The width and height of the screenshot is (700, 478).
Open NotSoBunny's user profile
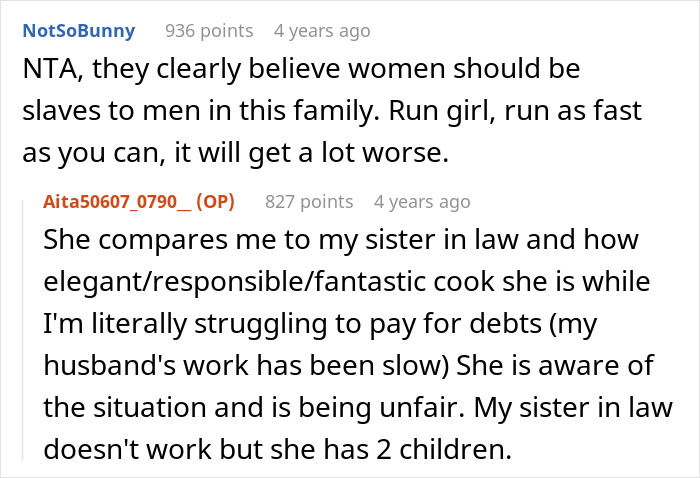point(78,31)
